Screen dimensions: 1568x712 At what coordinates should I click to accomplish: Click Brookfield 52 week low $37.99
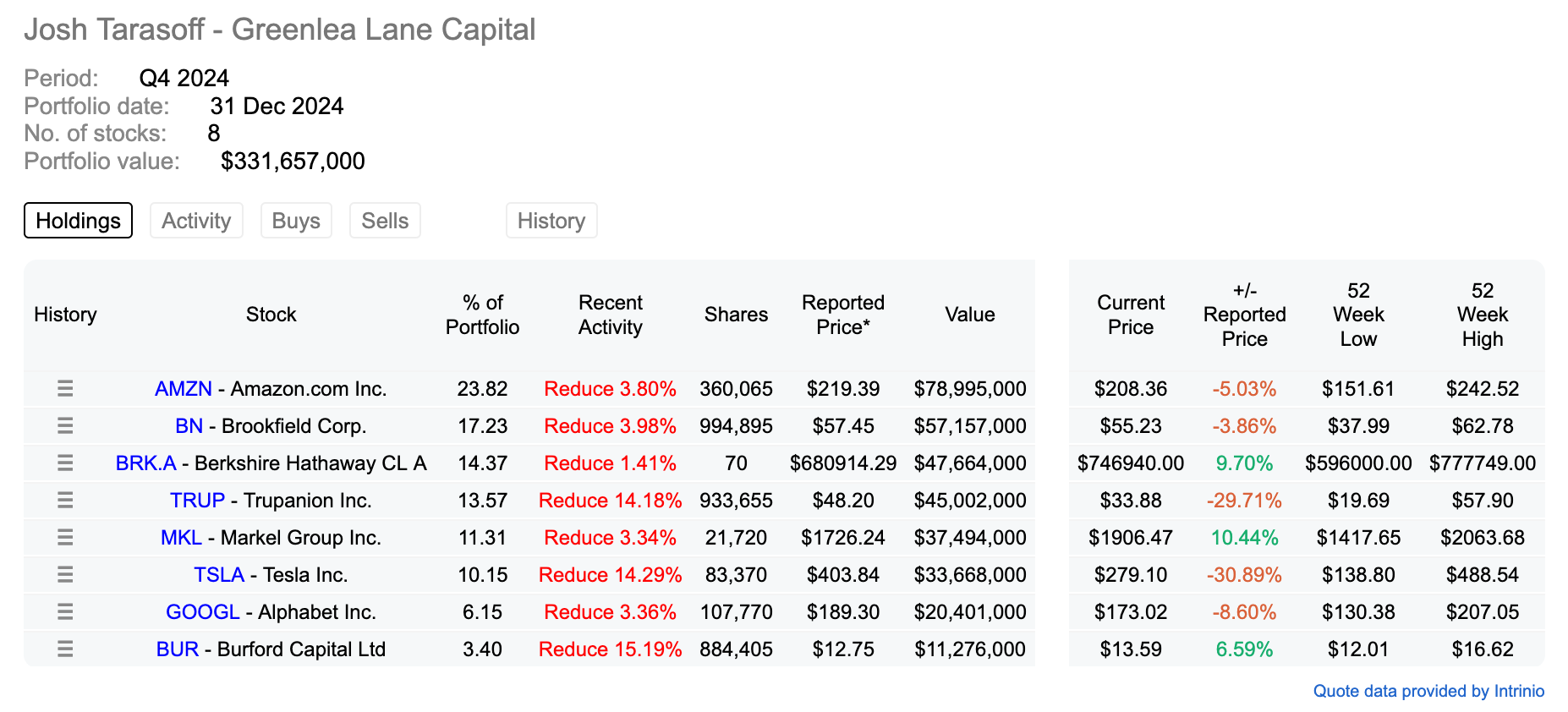click(1358, 426)
